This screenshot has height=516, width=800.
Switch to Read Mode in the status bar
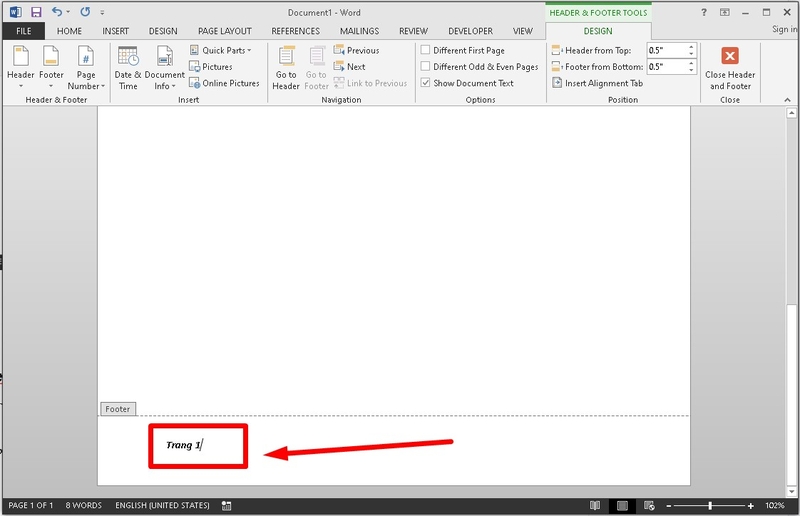(595, 506)
